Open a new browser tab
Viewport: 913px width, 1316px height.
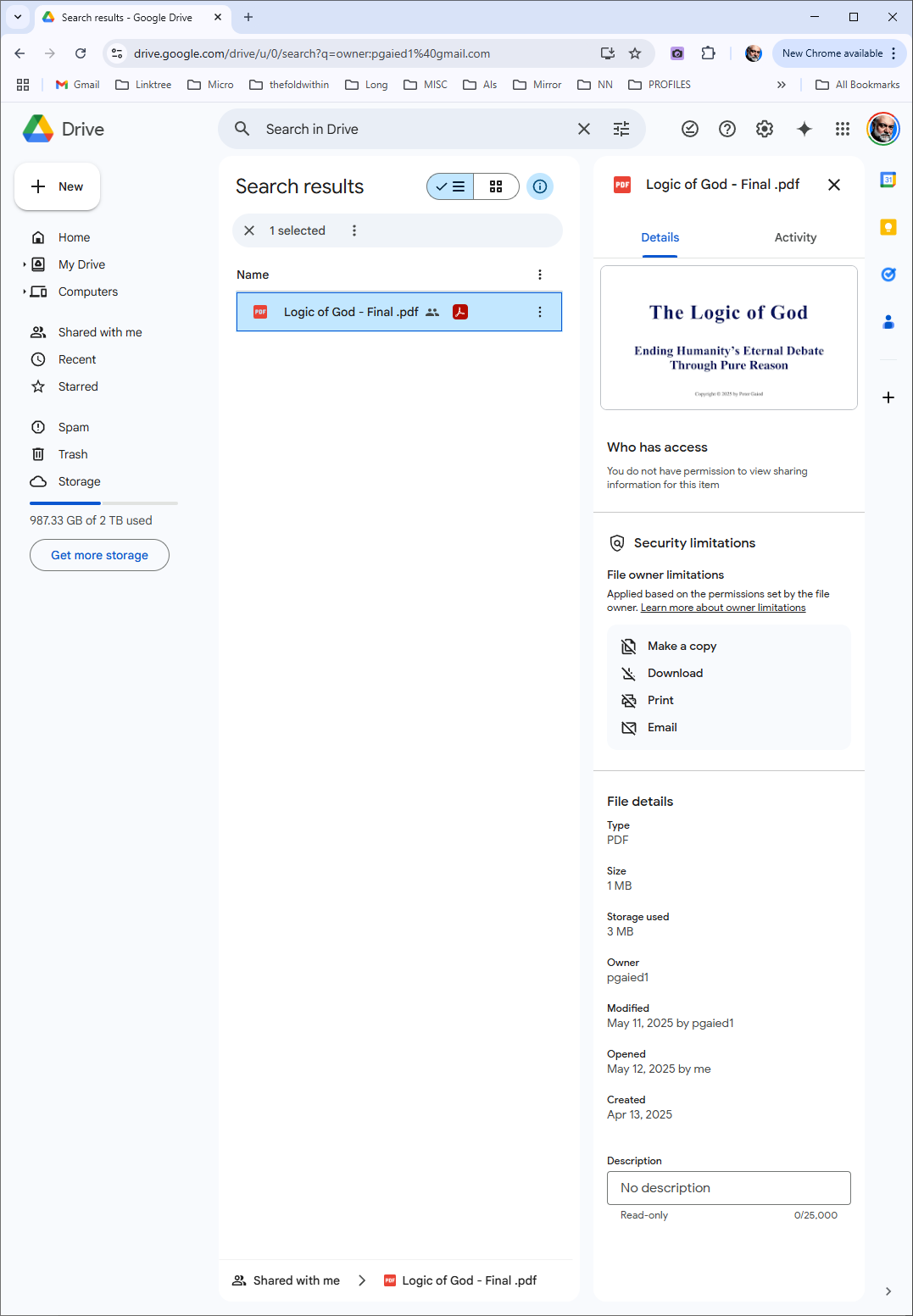pos(248,17)
